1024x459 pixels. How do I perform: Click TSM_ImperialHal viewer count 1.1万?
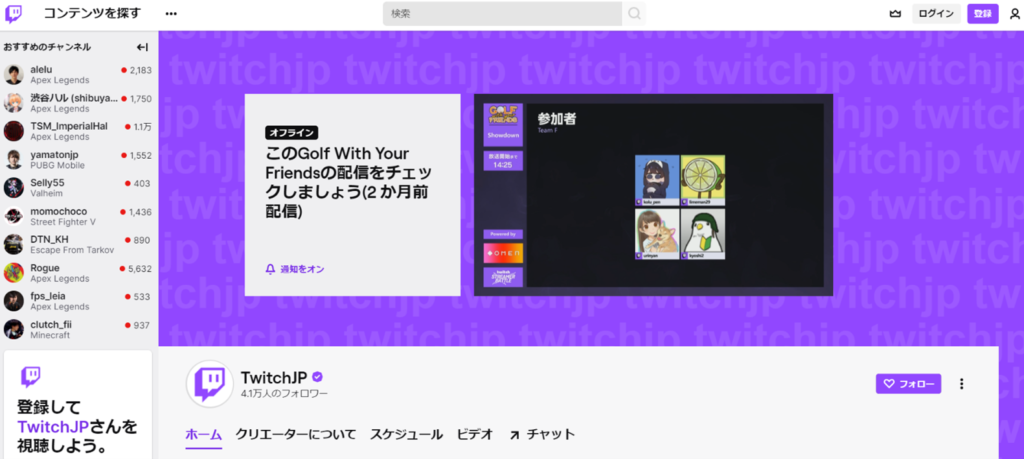pyautogui.click(x=142, y=127)
